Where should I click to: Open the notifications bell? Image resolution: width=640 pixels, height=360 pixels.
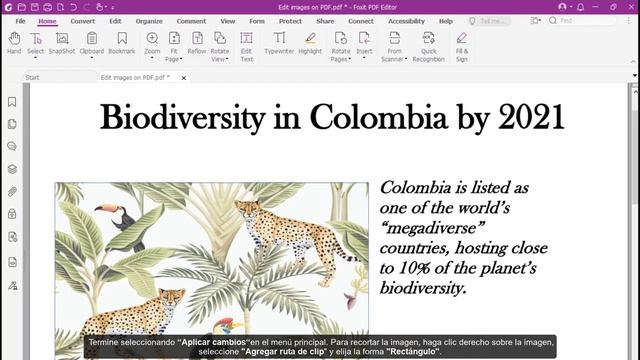(580, 7)
